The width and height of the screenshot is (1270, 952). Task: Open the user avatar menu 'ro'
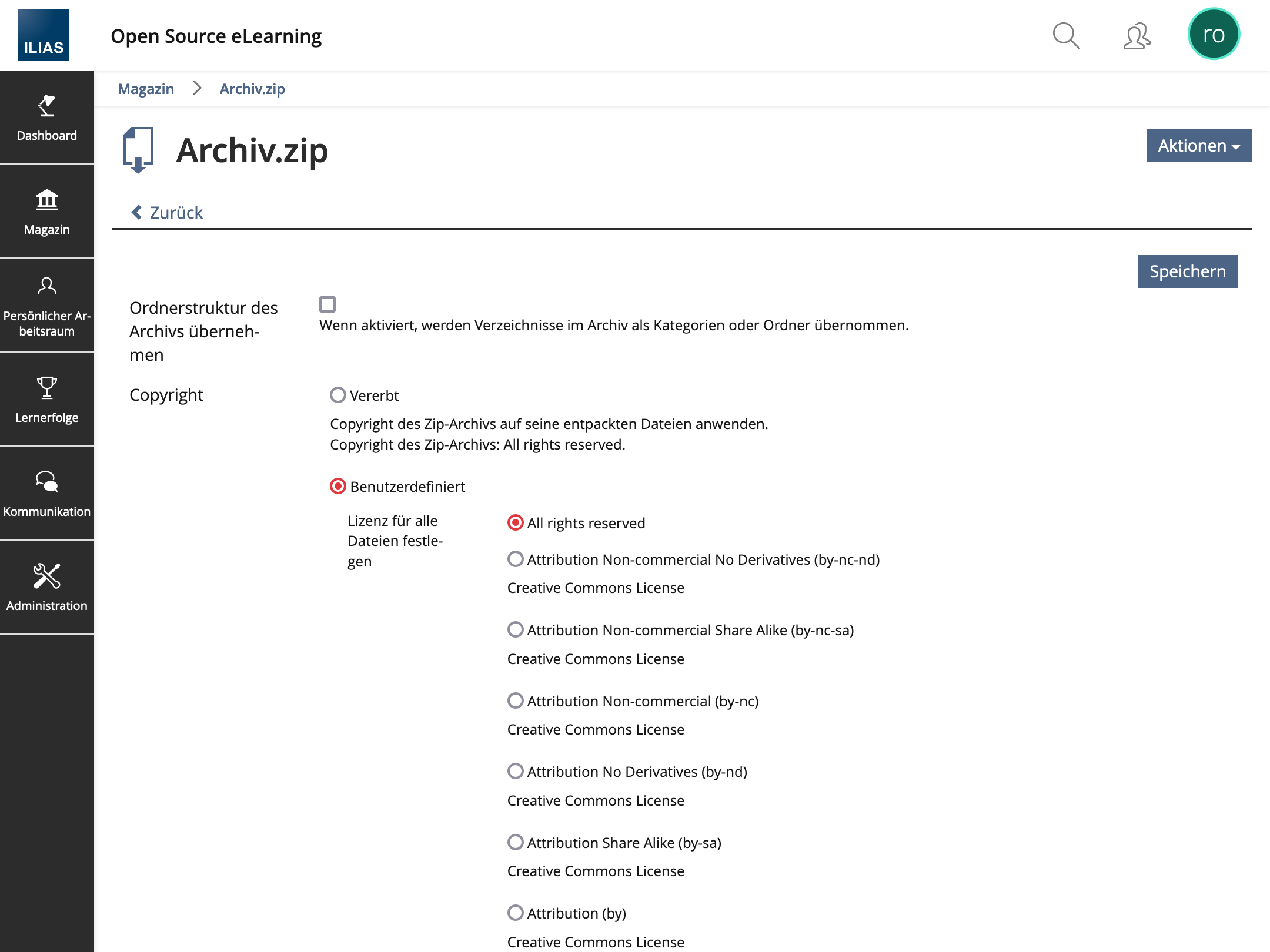tap(1214, 35)
